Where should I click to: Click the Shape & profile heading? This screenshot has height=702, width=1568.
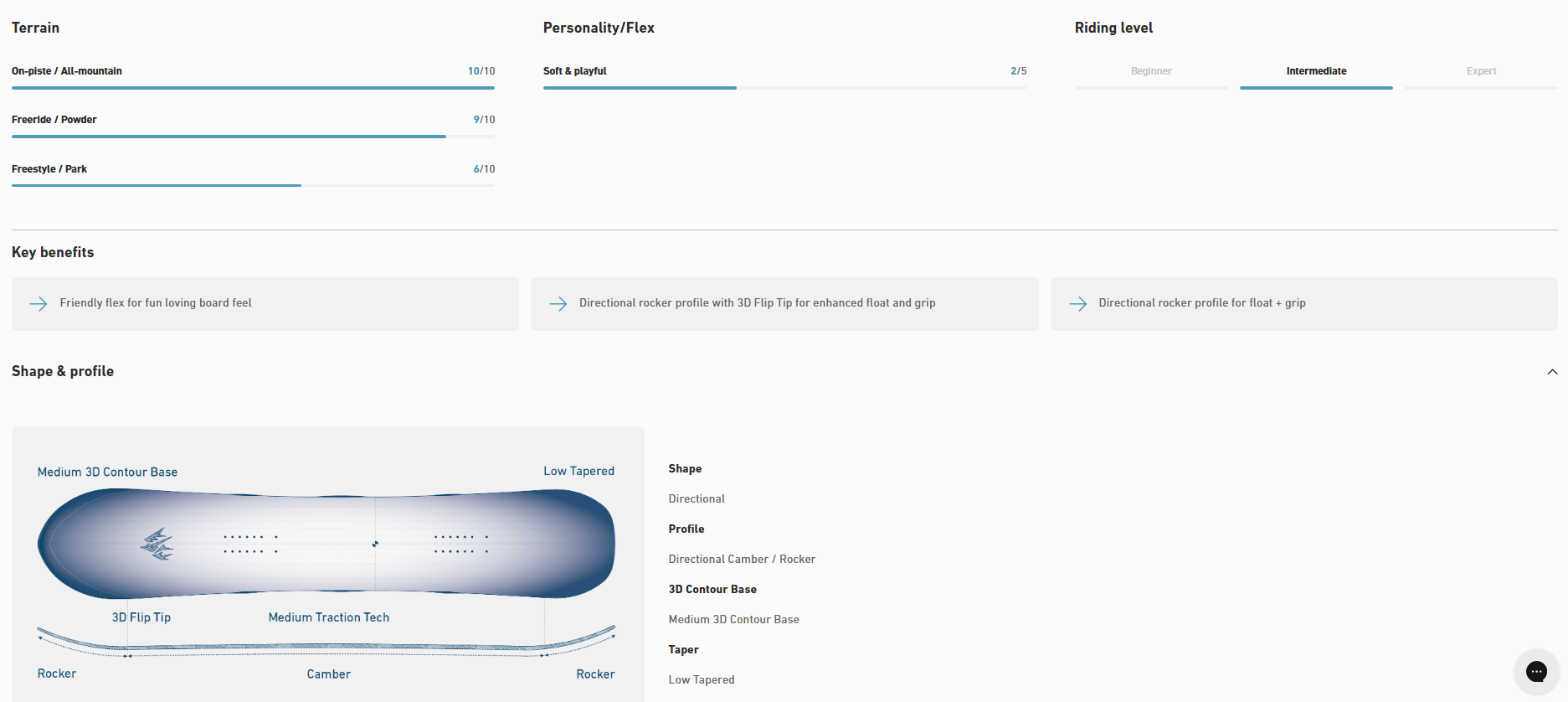[63, 371]
